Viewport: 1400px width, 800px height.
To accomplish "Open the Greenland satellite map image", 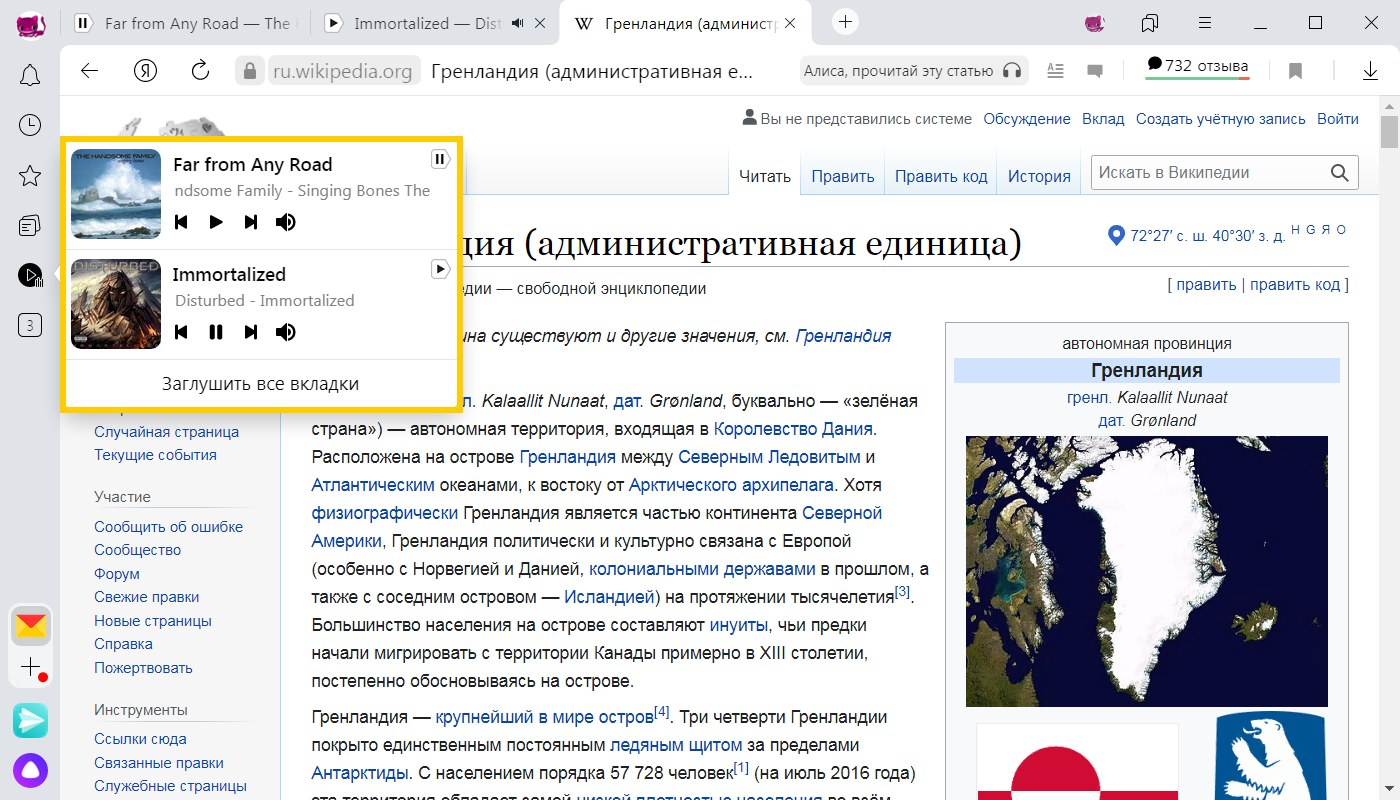I will pos(1147,571).
